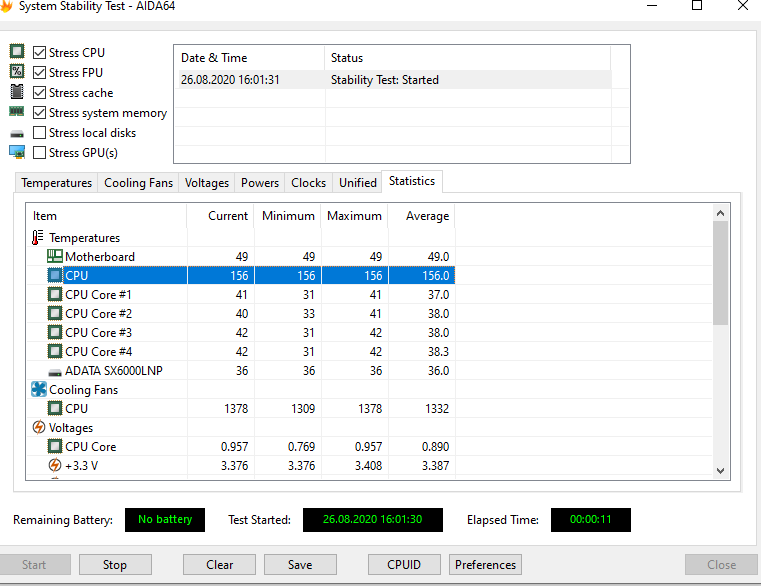Switch to the Clocks tab

[308, 183]
